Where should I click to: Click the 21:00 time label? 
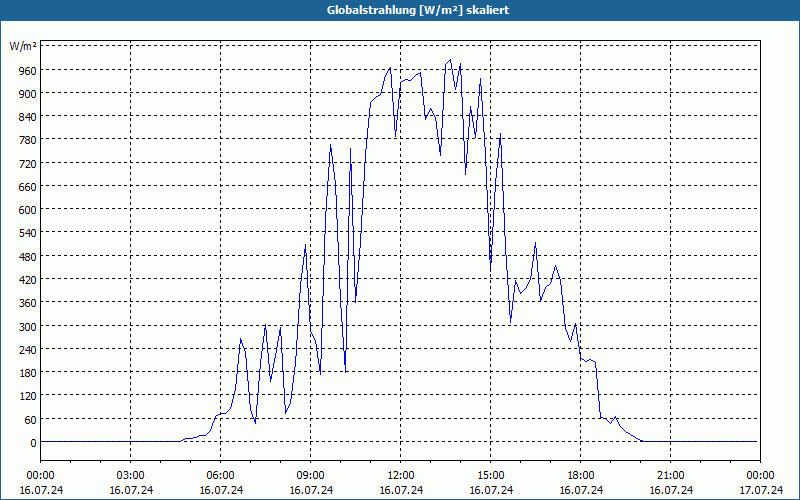pyautogui.click(x=670, y=476)
